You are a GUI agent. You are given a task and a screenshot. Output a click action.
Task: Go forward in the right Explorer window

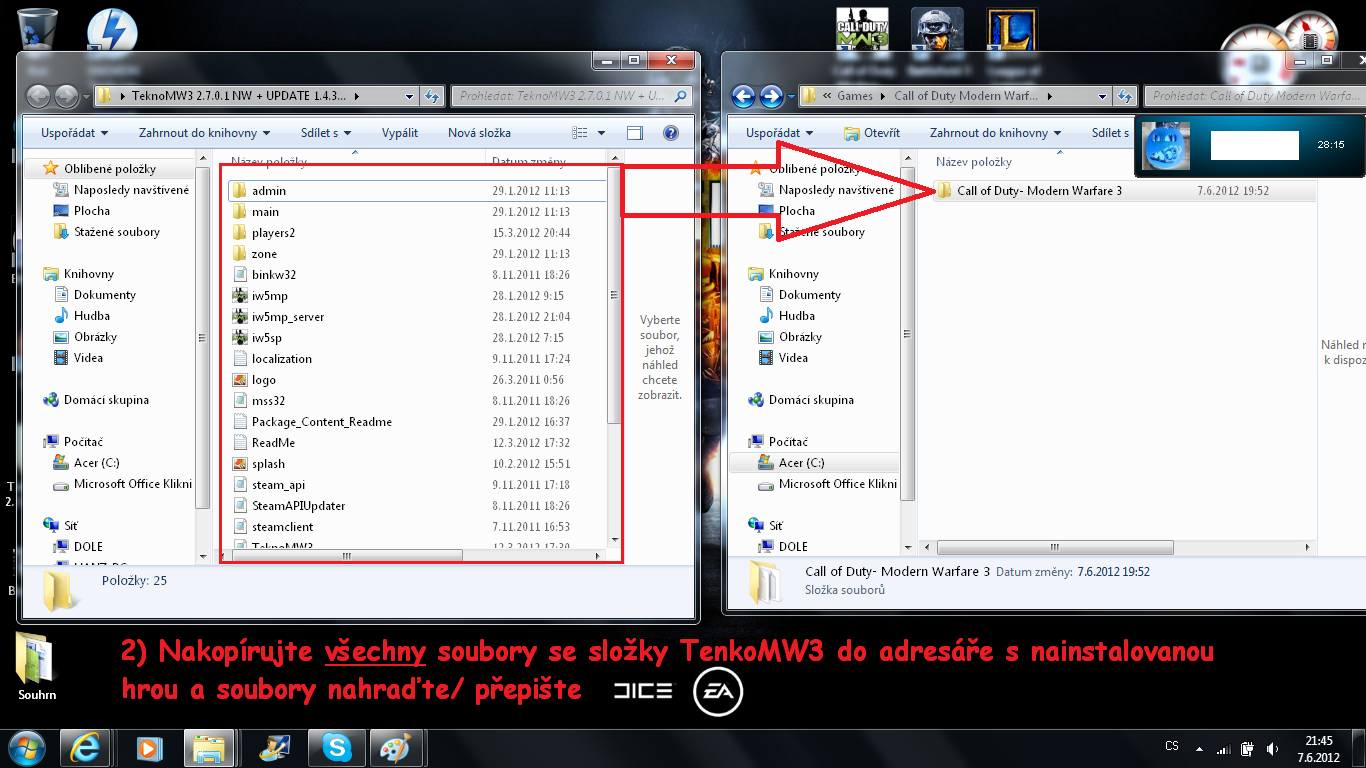771,96
